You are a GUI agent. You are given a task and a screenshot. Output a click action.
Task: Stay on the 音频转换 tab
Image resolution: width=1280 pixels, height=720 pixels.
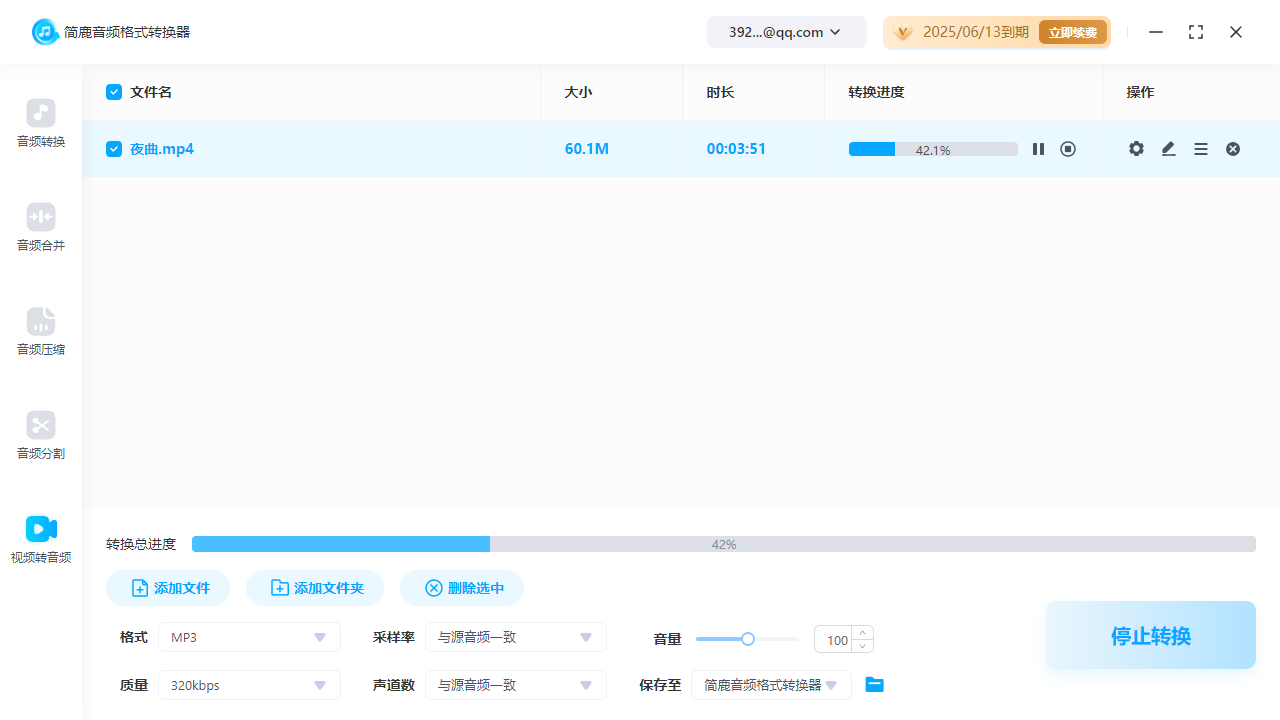click(40, 124)
